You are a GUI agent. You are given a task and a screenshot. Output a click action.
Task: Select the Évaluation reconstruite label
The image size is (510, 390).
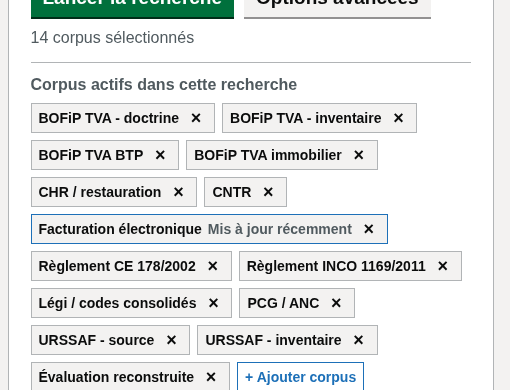click(x=116, y=377)
